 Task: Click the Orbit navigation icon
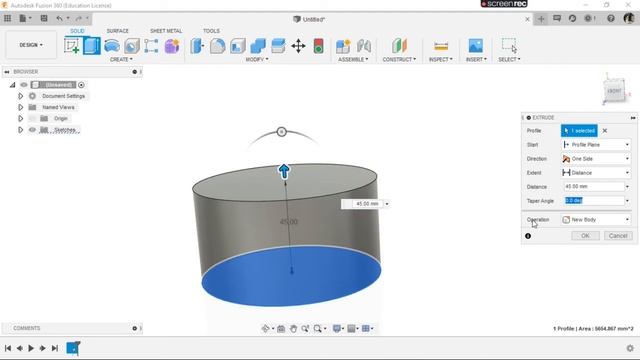point(265,329)
